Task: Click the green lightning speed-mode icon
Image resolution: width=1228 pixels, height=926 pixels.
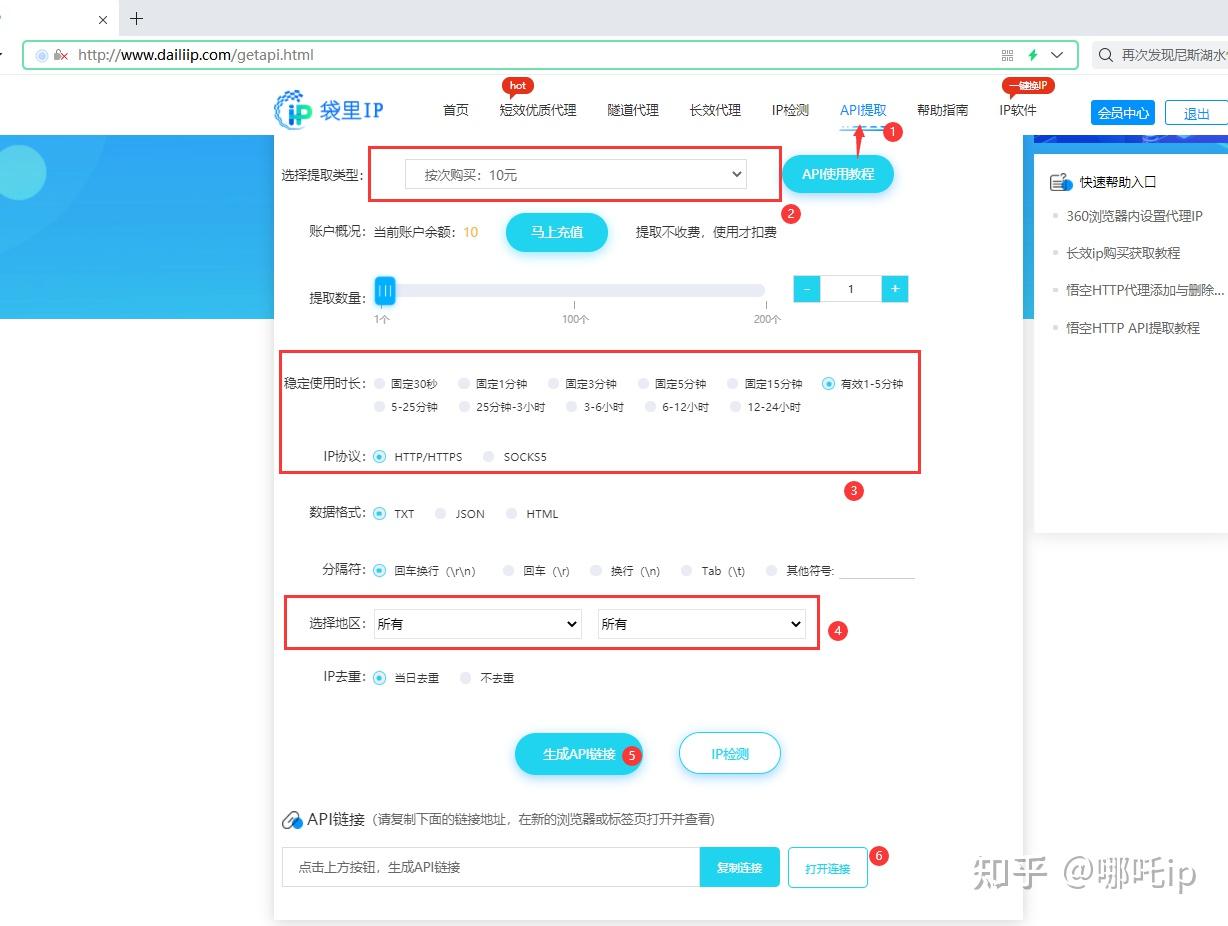Action: pos(1033,55)
